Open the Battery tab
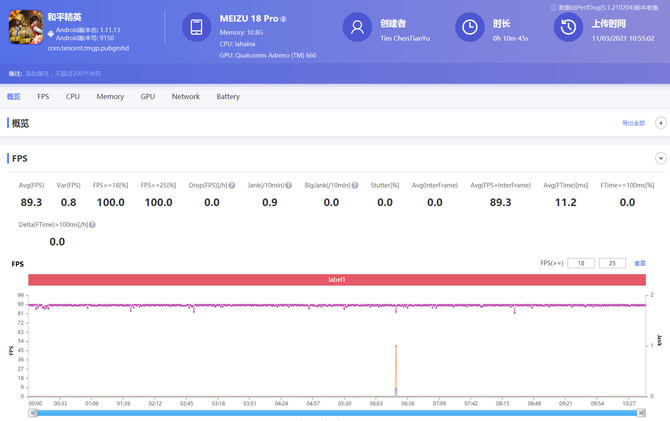The height and width of the screenshot is (421, 670). click(x=228, y=97)
